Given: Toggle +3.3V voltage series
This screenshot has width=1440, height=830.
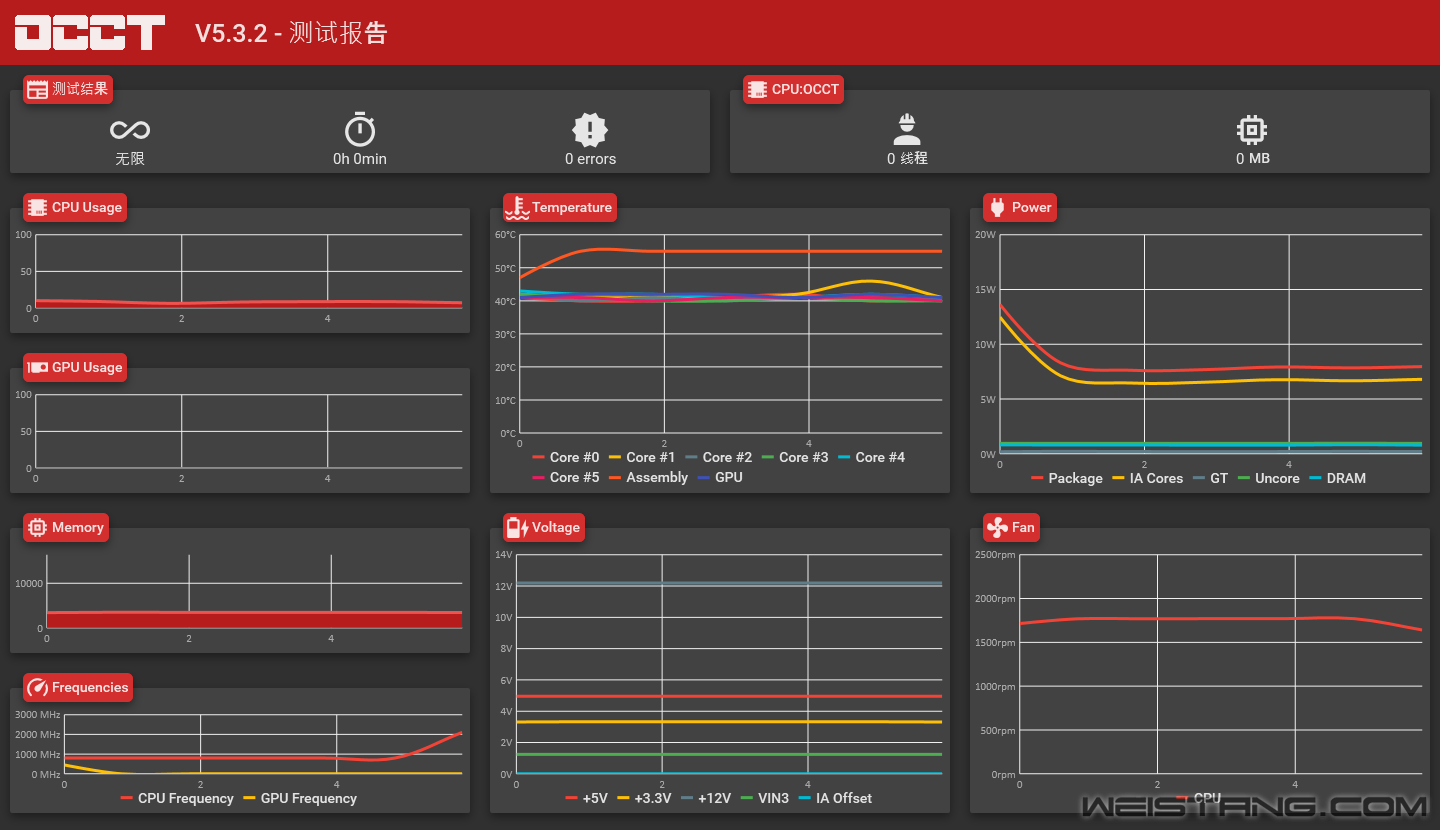Looking at the screenshot, I should [644, 798].
